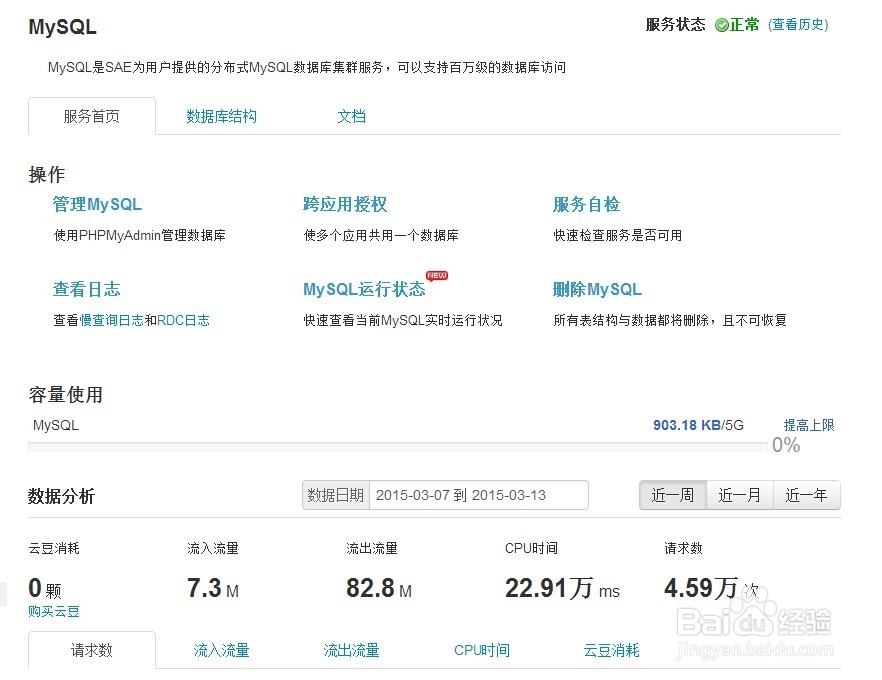Open the 文档 tab
The height and width of the screenshot is (680, 882).
[351, 116]
